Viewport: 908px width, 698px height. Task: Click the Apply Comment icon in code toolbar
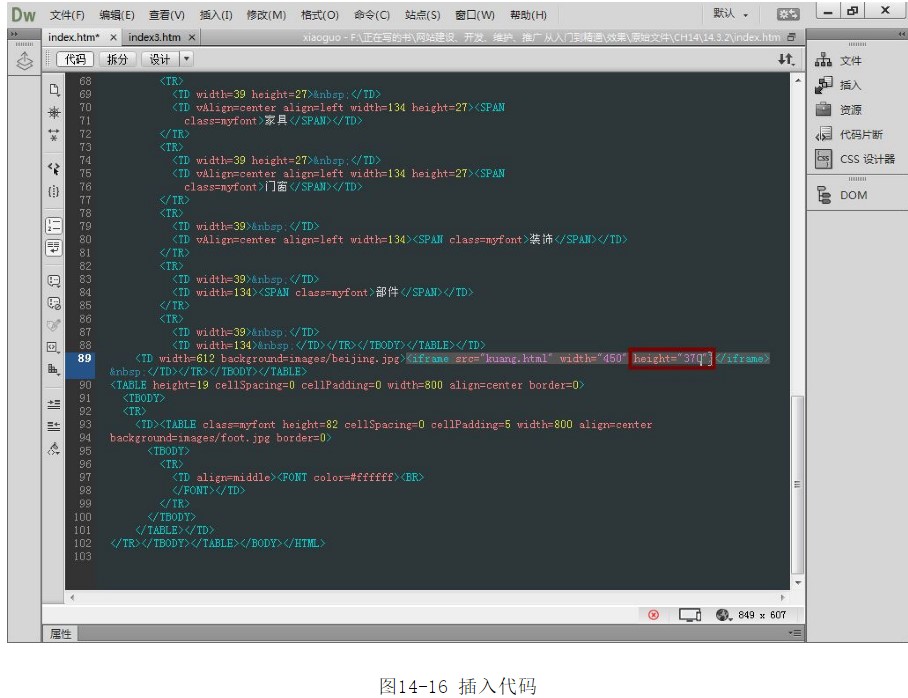[x=54, y=281]
